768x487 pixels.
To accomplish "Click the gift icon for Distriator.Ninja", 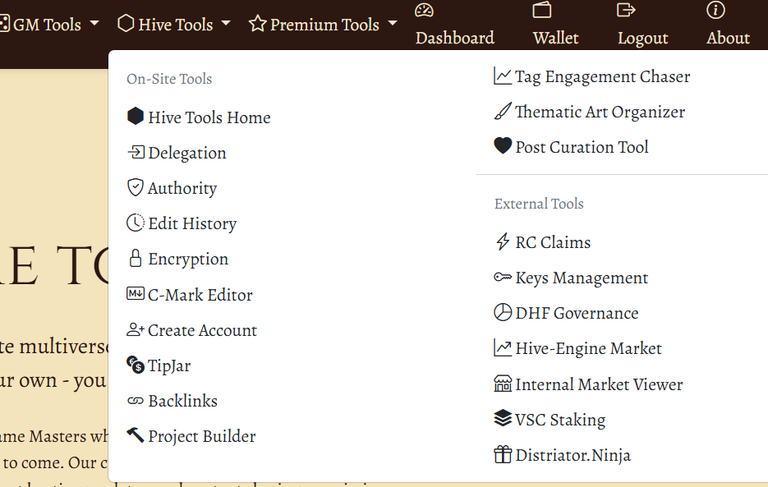I will (503, 454).
